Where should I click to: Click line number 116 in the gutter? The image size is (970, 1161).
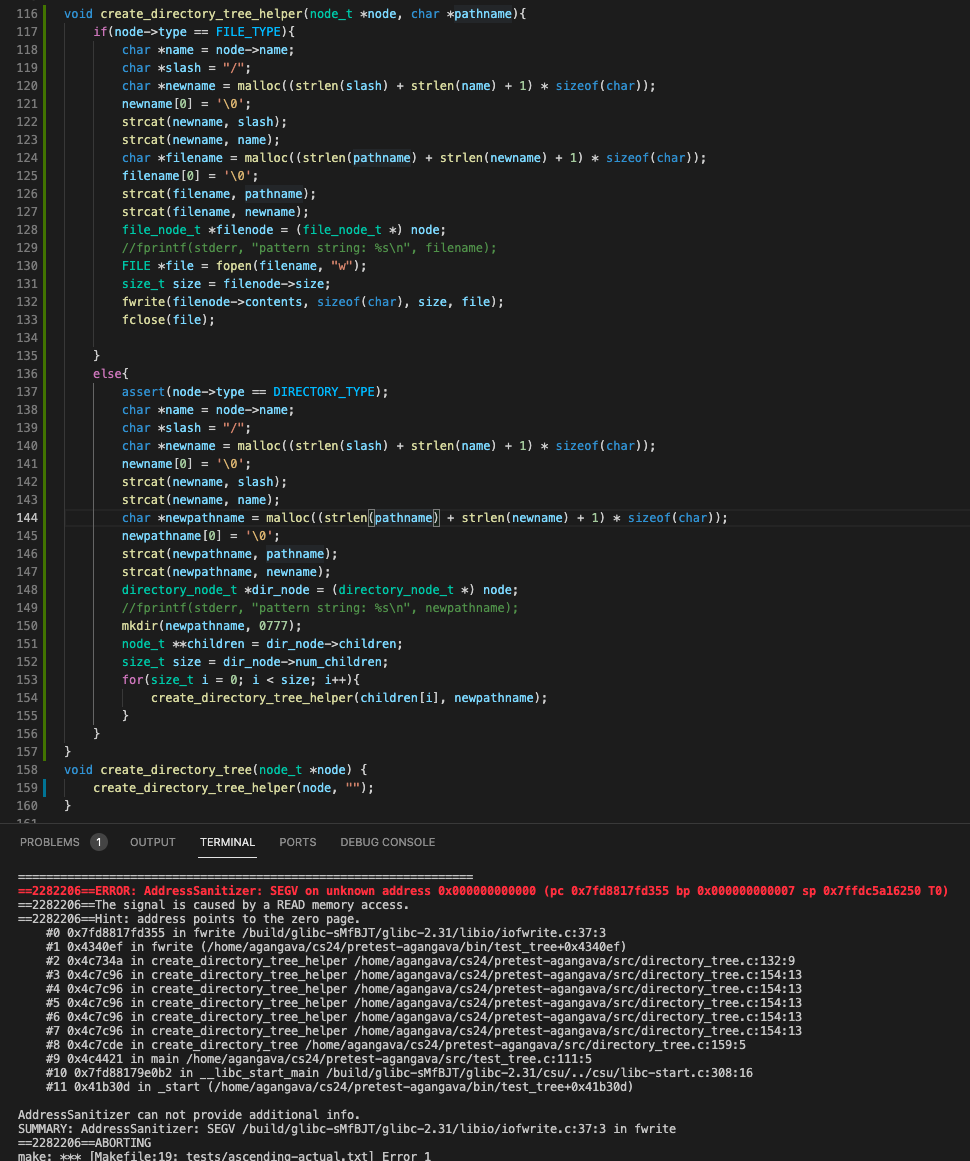27,14
